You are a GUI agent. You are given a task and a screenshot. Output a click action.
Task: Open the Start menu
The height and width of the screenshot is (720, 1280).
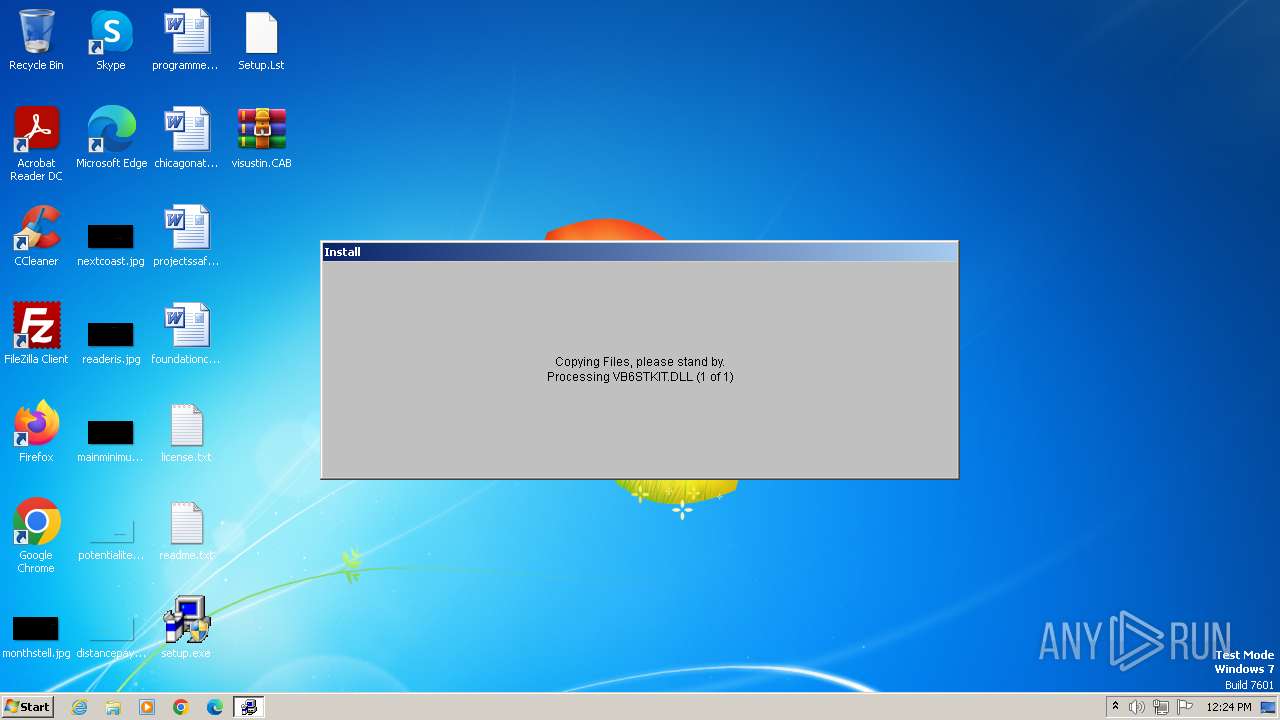click(27, 707)
